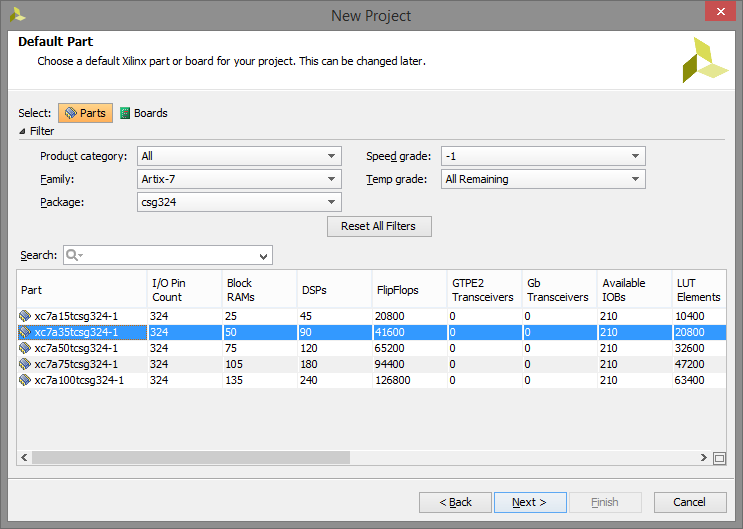The width and height of the screenshot is (743, 529).
Task: Switch selection to Boards
Action: coord(144,113)
